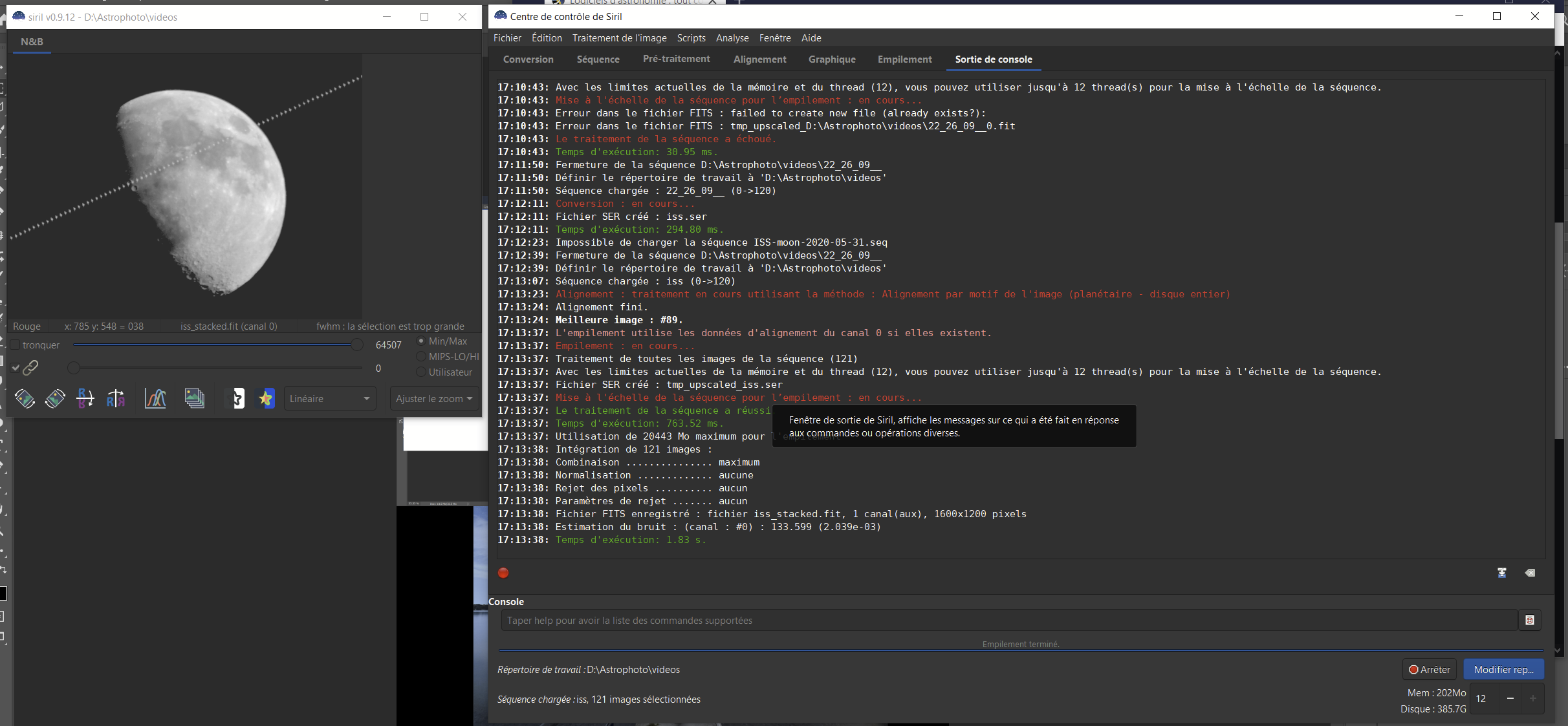Viewport: 1568px width, 726px height.
Task: Click the false color star icon
Action: [266, 398]
